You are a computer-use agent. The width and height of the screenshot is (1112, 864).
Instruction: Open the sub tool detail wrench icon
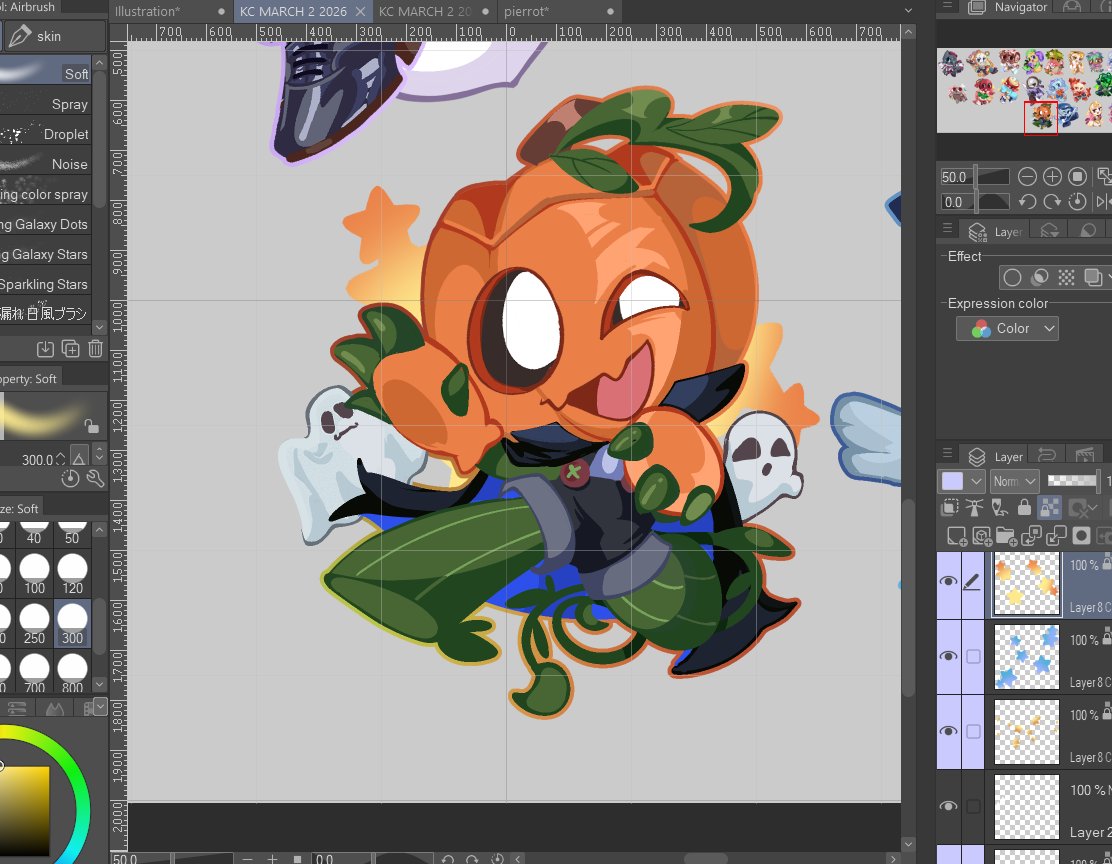click(x=95, y=479)
